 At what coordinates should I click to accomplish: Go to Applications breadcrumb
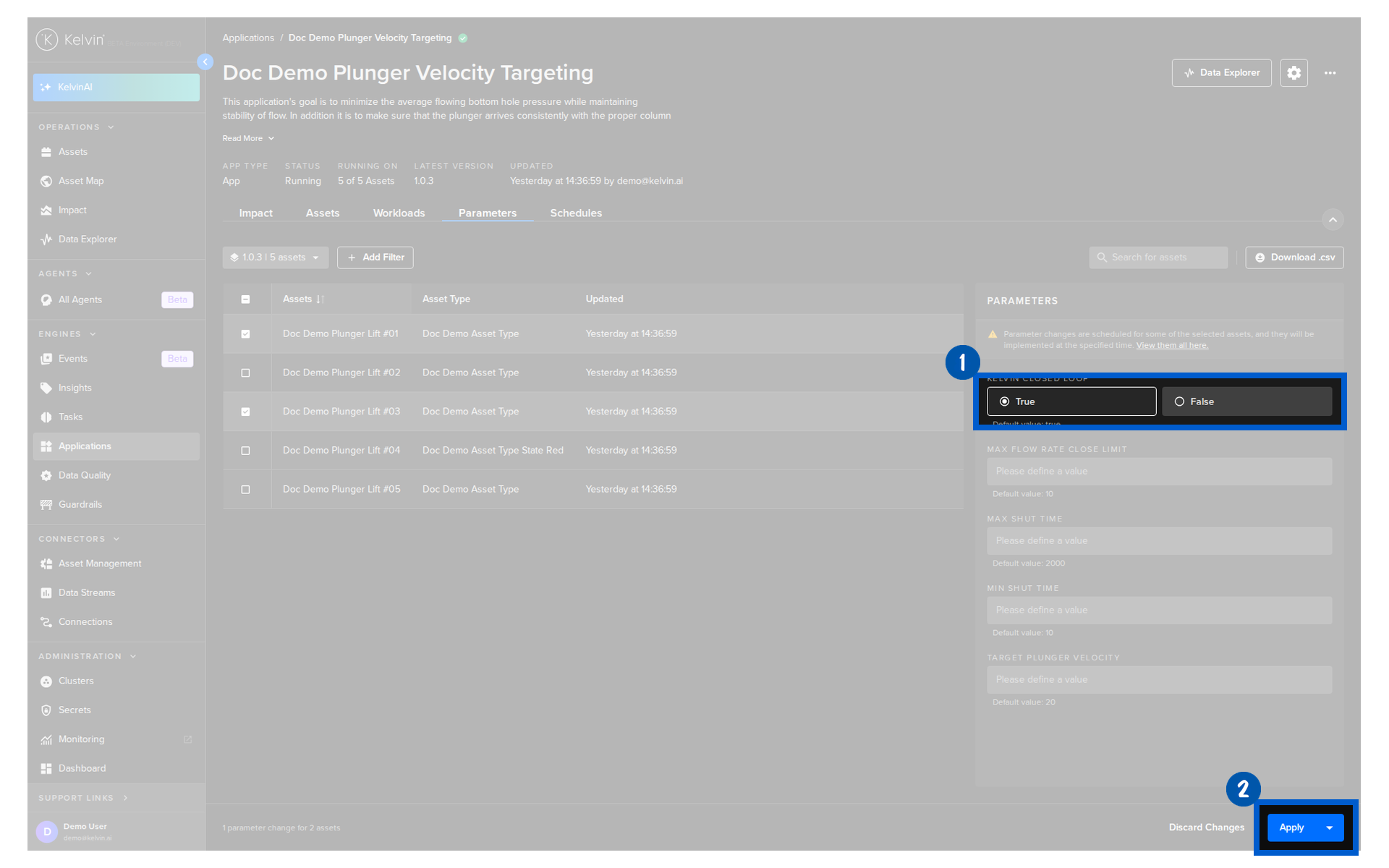tap(248, 38)
